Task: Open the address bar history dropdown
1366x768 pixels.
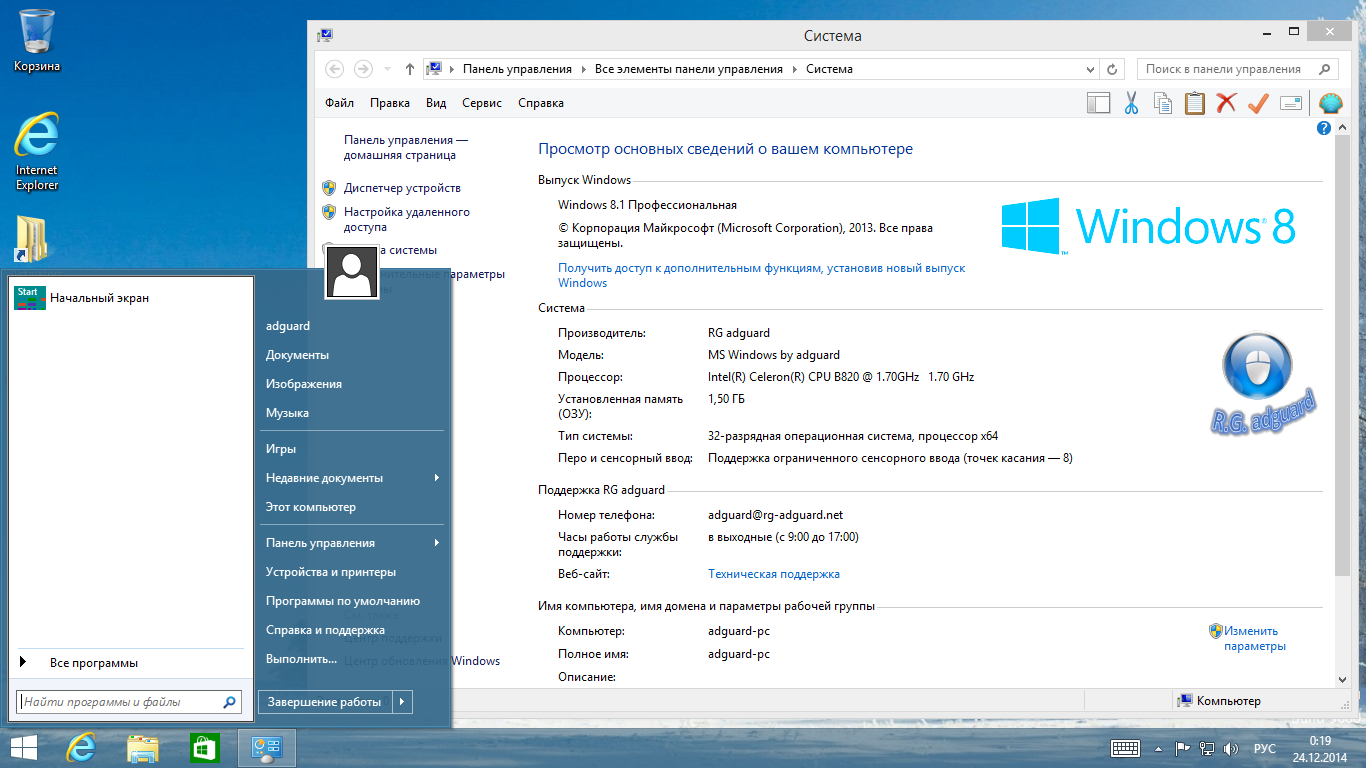Action: click(x=1090, y=69)
